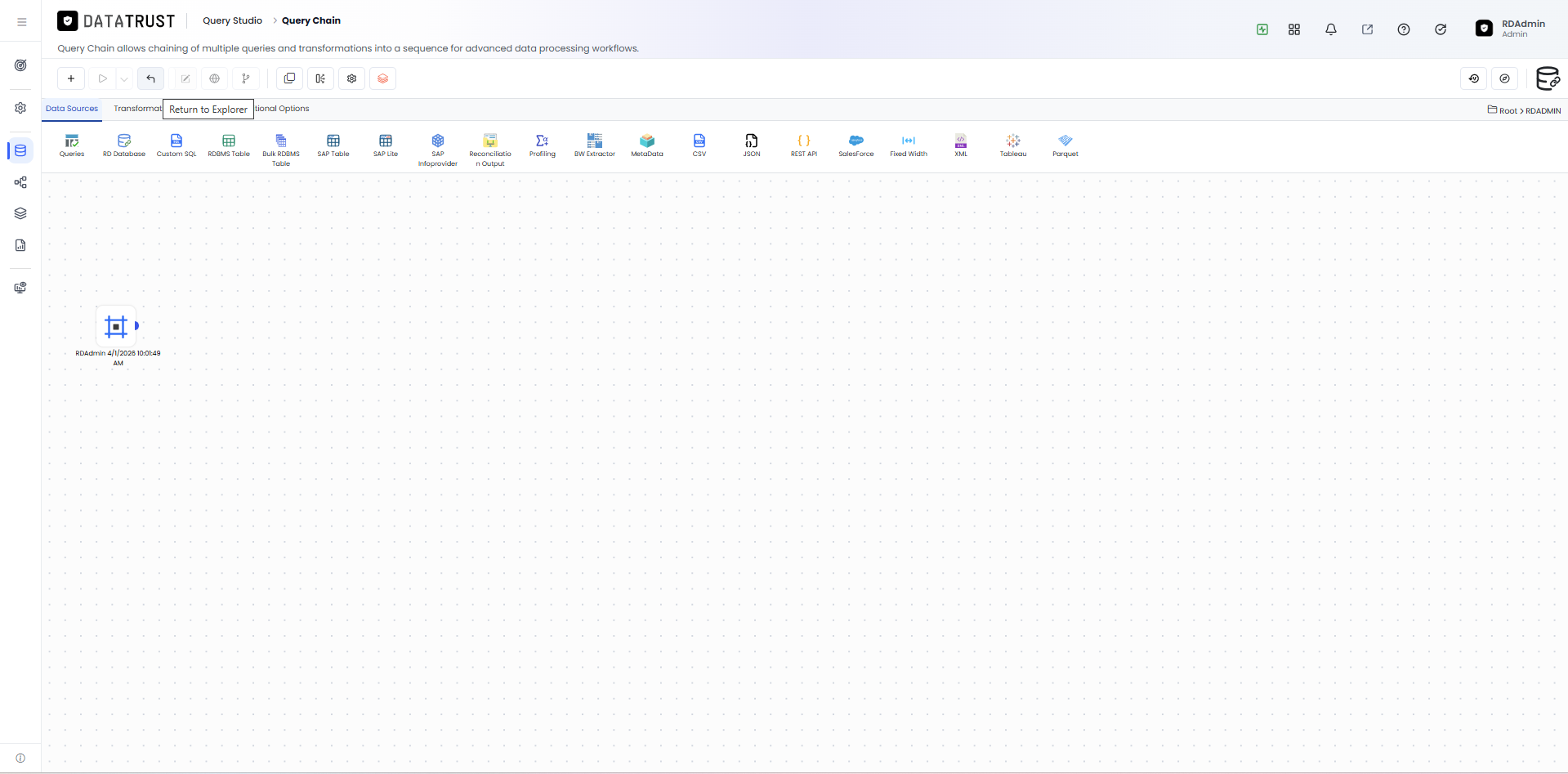The height and width of the screenshot is (774, 1568).
Task: Select the REST API source icon
Action: click(x=804, y=145)
